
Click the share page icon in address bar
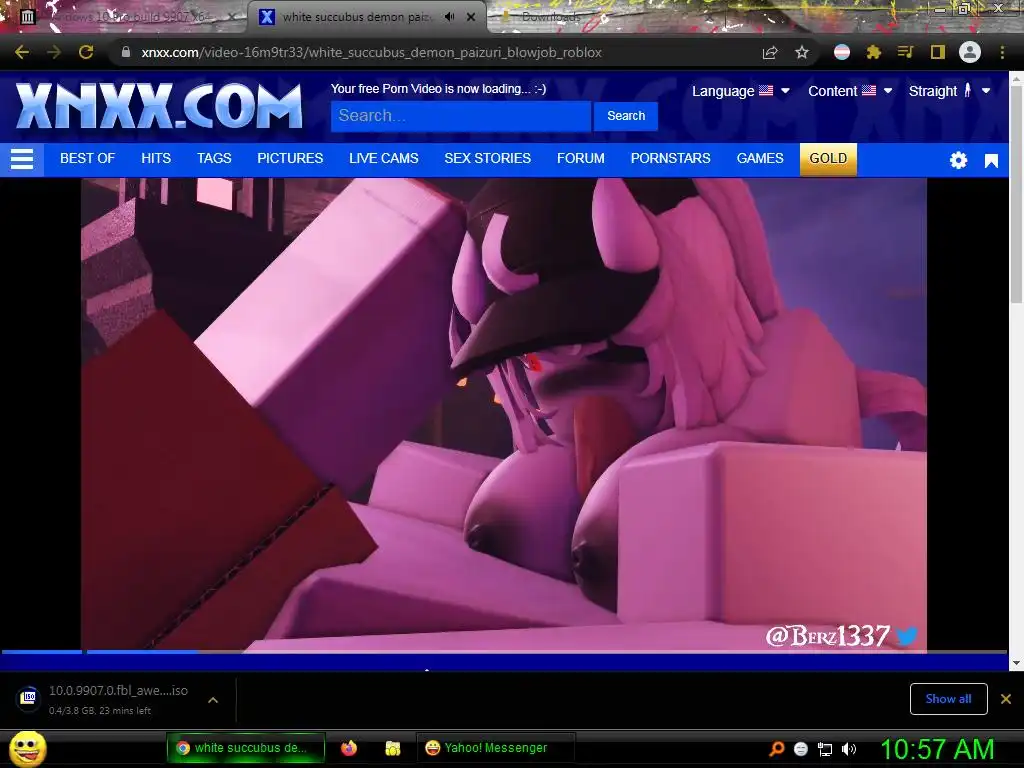(x=770, y=52)
